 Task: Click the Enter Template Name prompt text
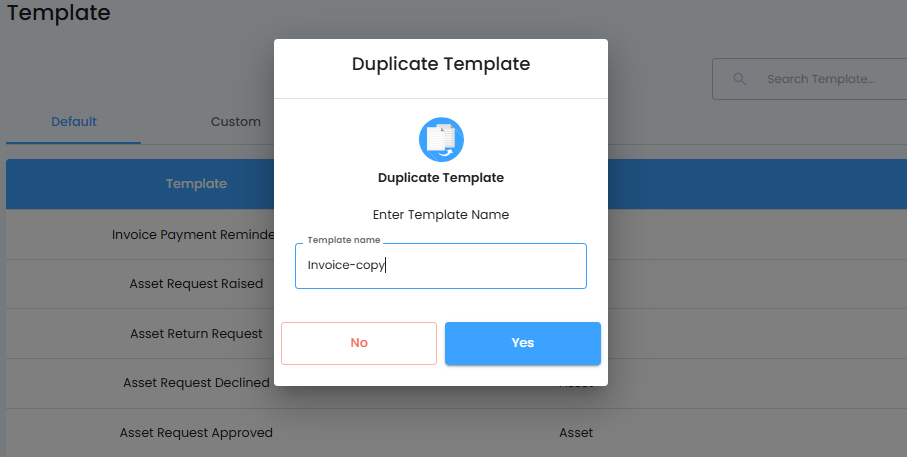click(x=441, y=214)
